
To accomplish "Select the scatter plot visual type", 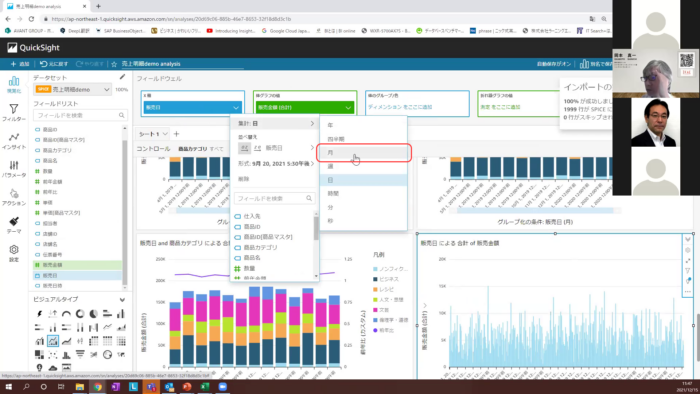I will click(x=53, y=355).
